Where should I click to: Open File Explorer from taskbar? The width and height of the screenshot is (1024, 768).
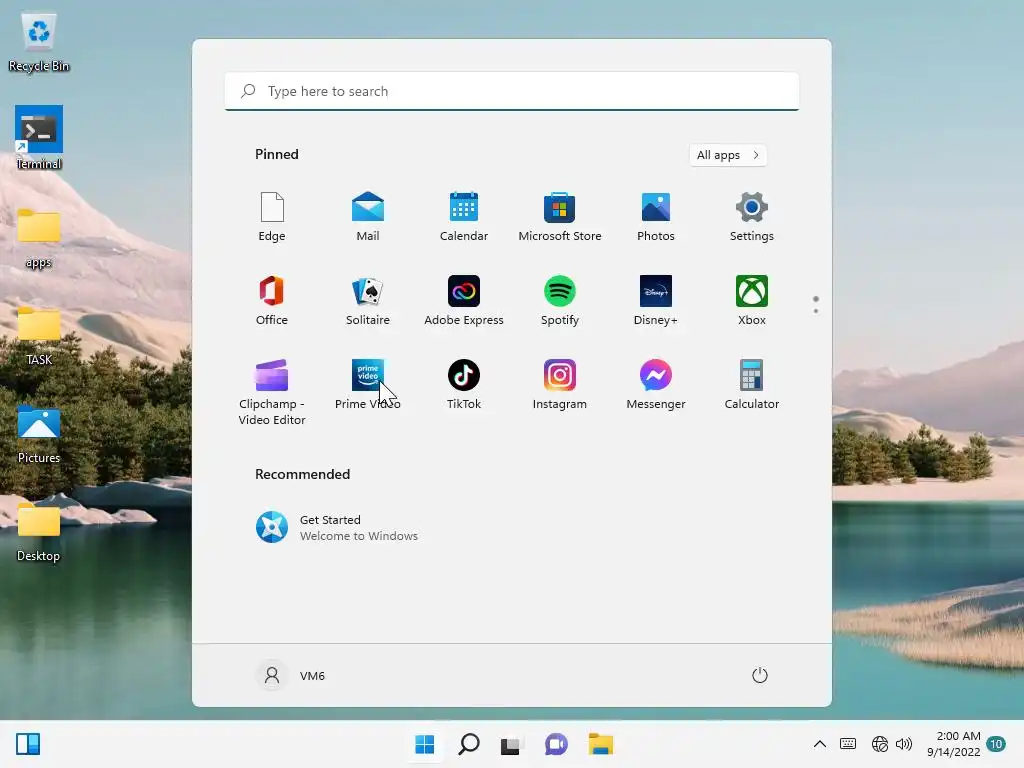point(600,744)
